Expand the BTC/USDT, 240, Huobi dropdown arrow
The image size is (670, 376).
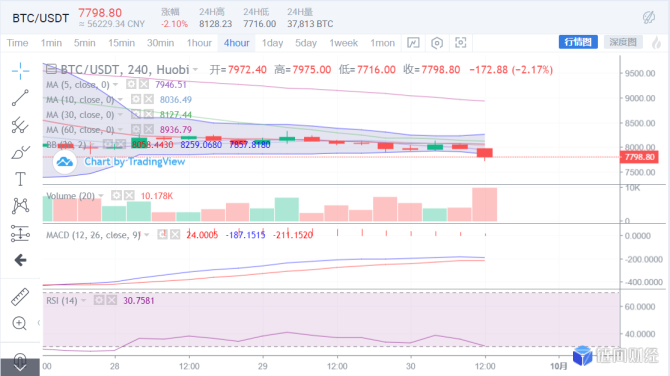tap(195, 70)
